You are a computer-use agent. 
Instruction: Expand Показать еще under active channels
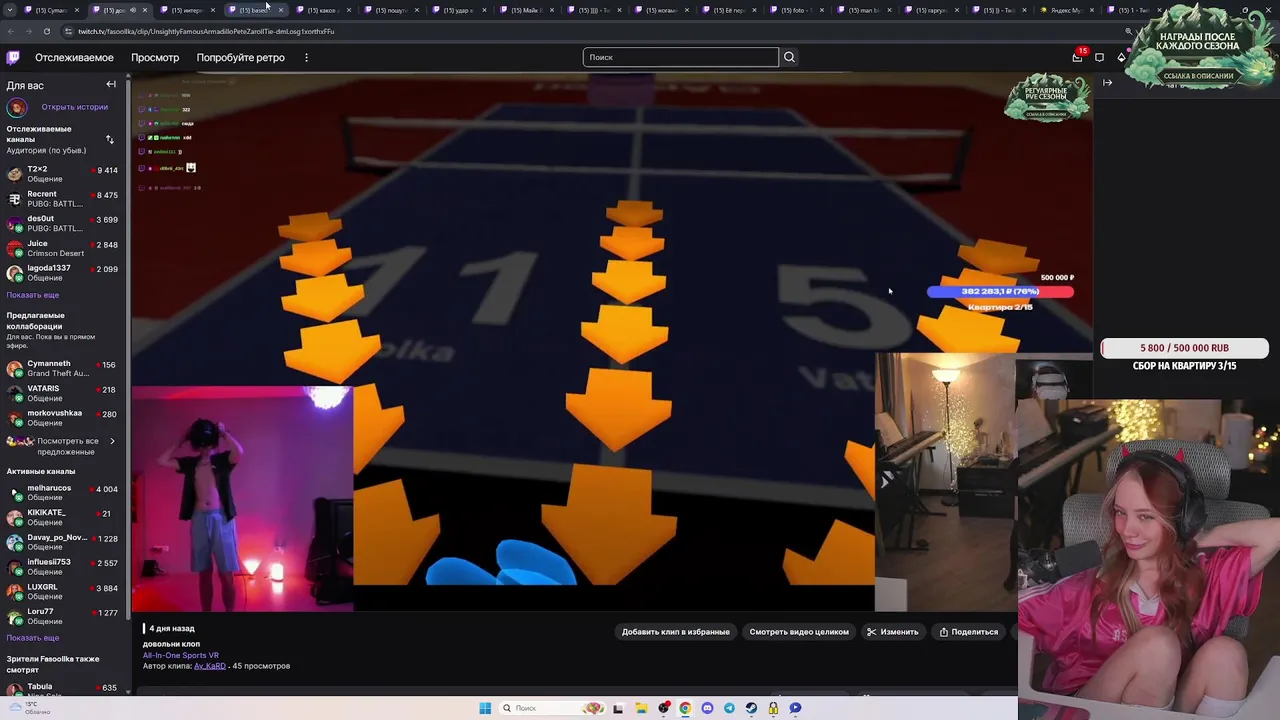[x=33, y=638]
